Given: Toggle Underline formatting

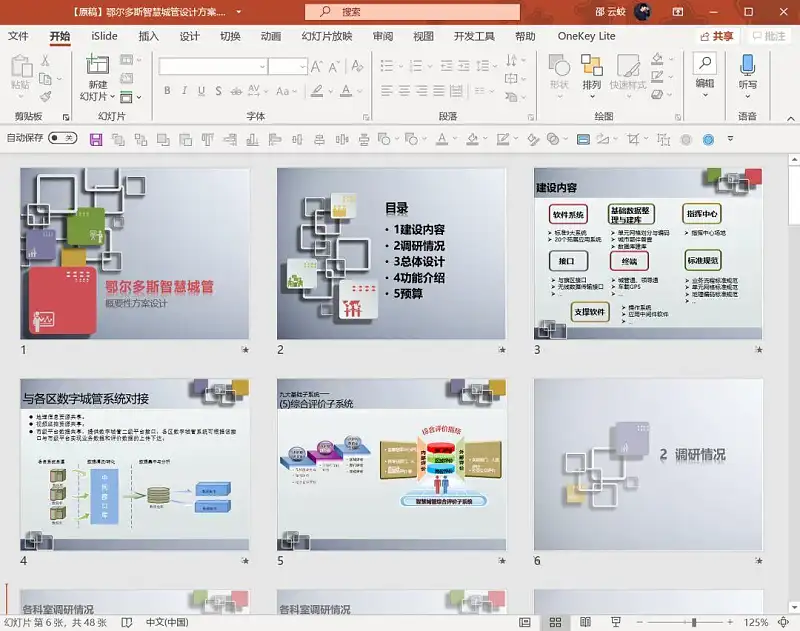Looking at the screenshot, I should coord(202,91).
